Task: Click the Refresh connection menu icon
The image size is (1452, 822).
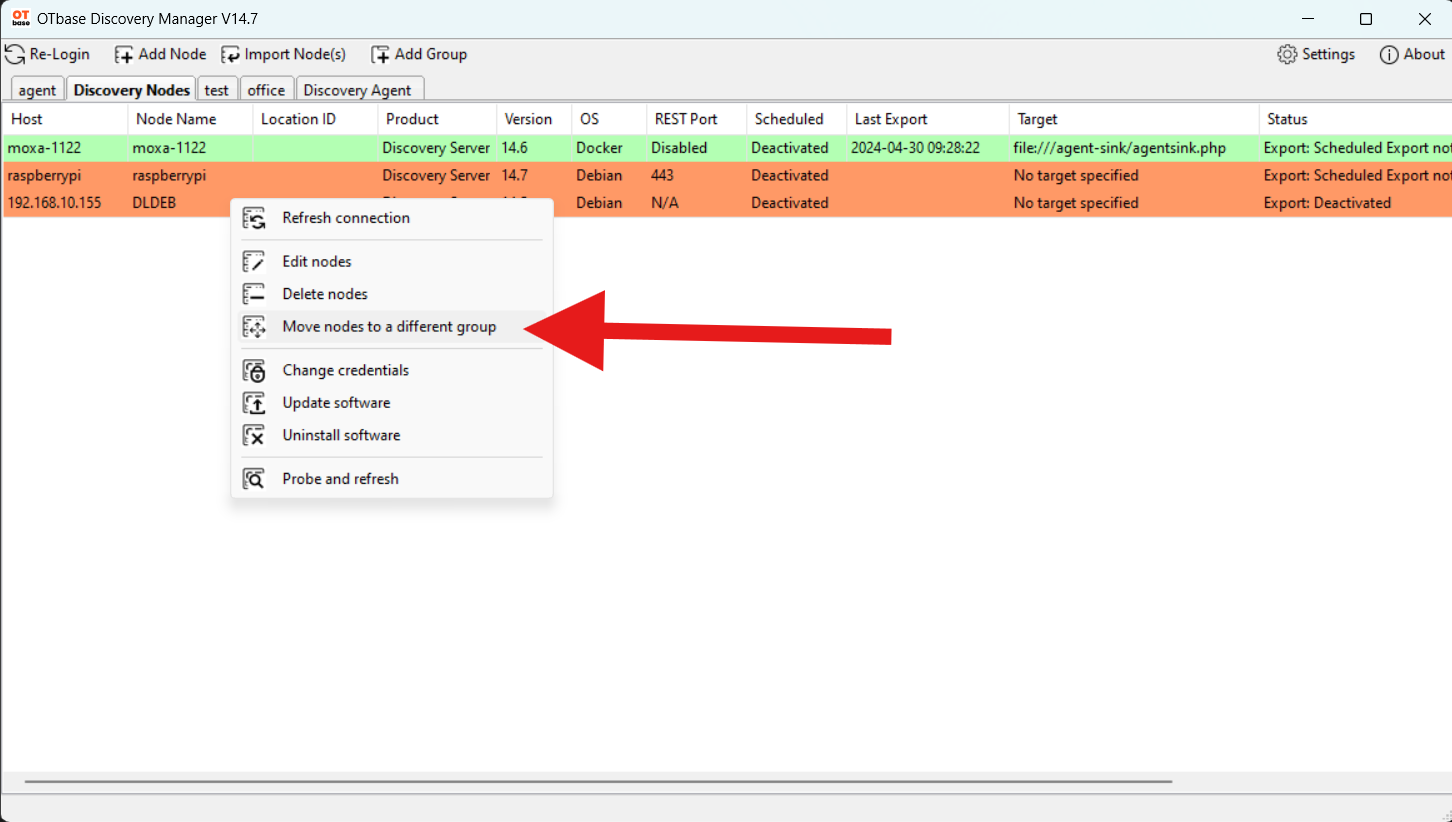Action: click(254, 218)
